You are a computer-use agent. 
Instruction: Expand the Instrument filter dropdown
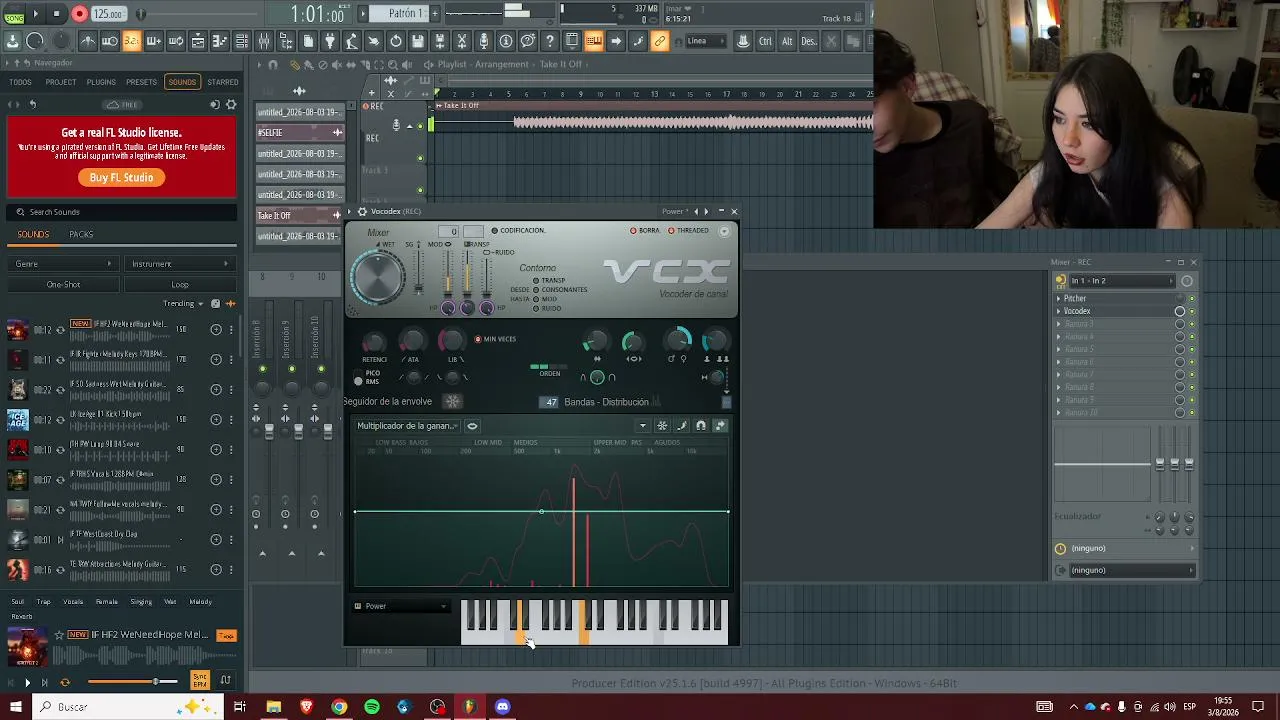point(180,264)
